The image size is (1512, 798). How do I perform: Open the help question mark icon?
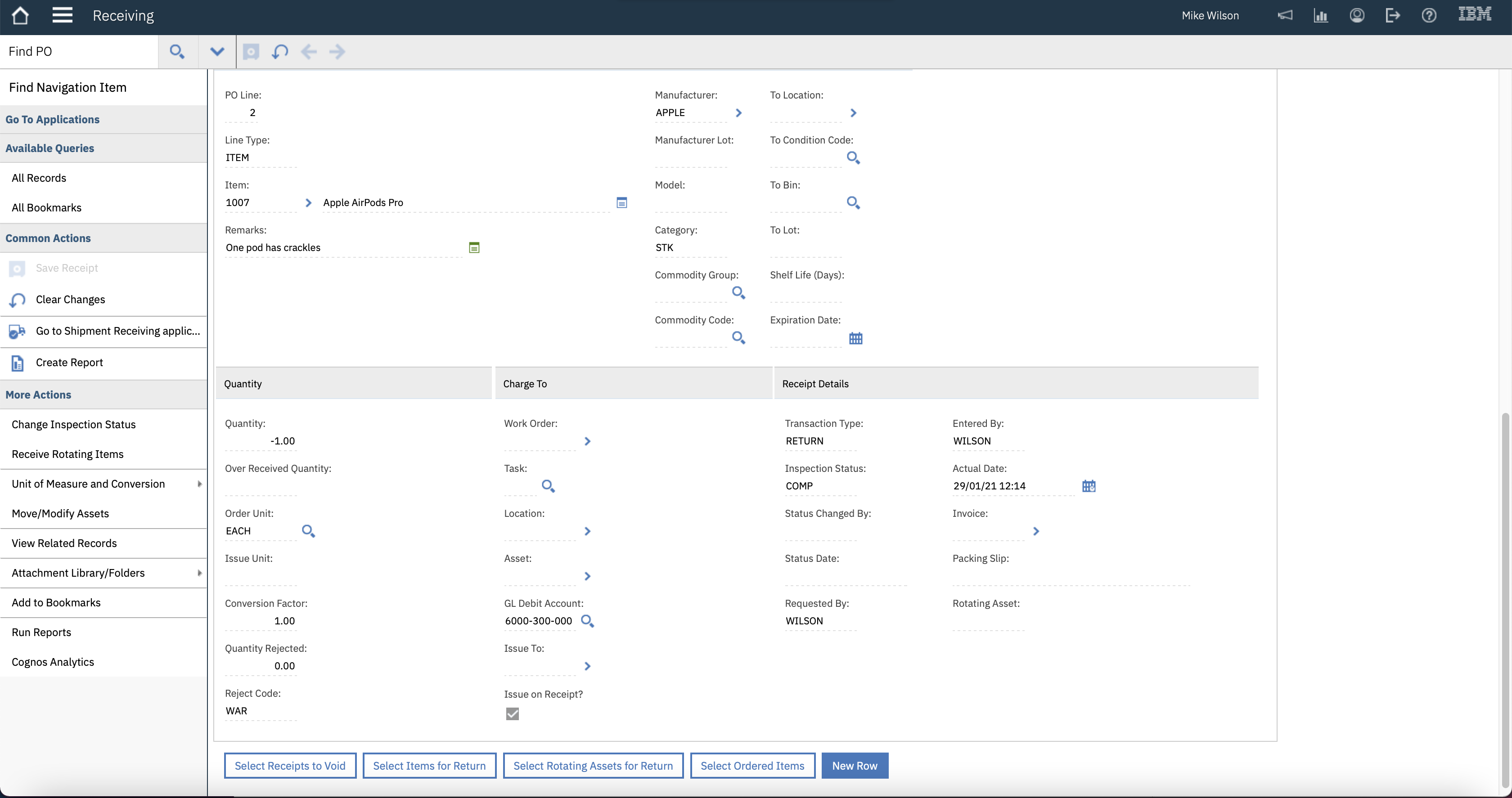click(x=1429, y=15)
